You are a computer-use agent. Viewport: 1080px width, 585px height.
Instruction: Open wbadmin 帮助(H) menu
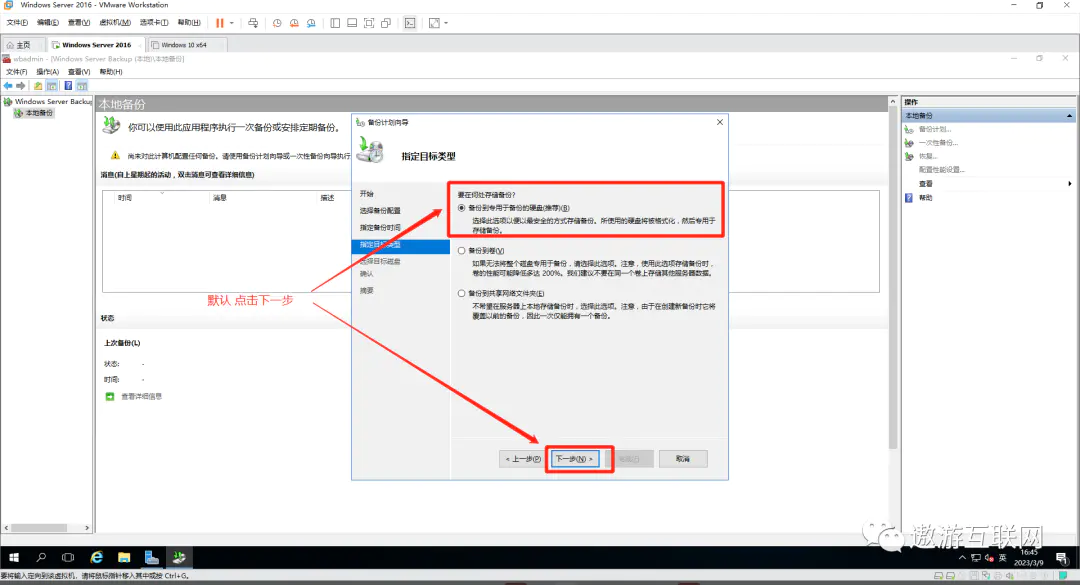(x=111, y=72)
